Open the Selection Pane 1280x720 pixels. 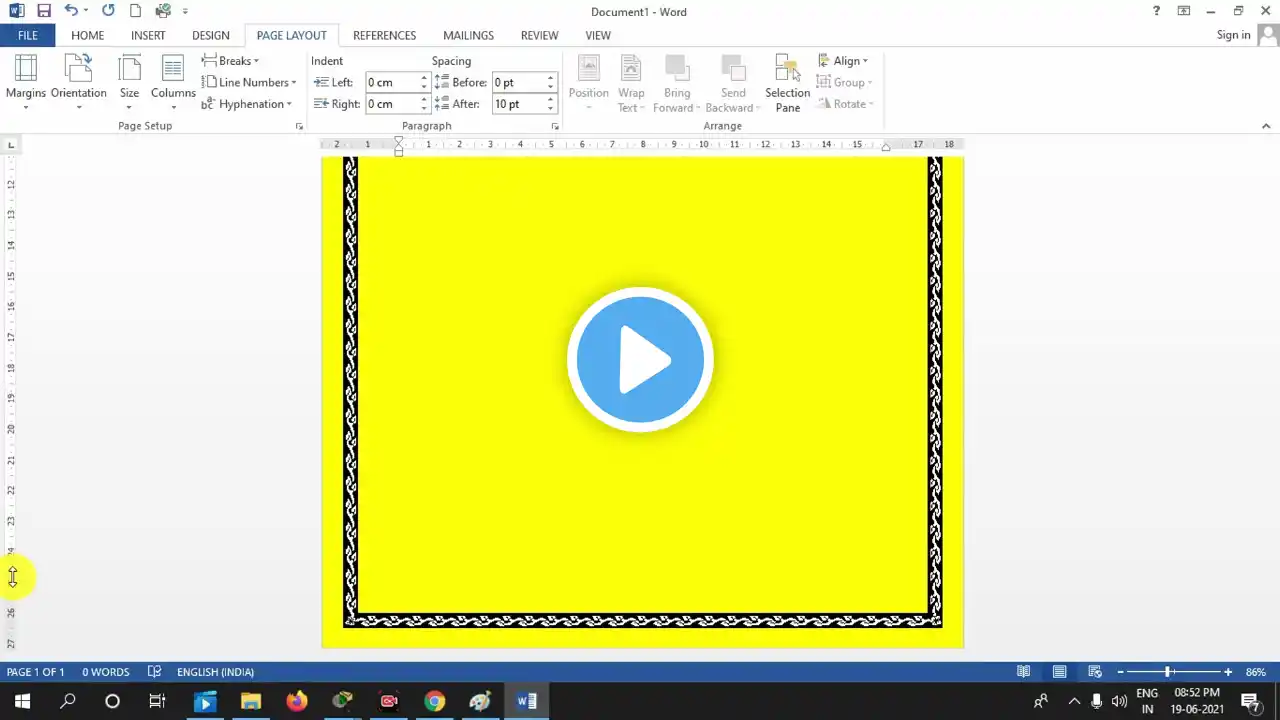coord(787,83)
